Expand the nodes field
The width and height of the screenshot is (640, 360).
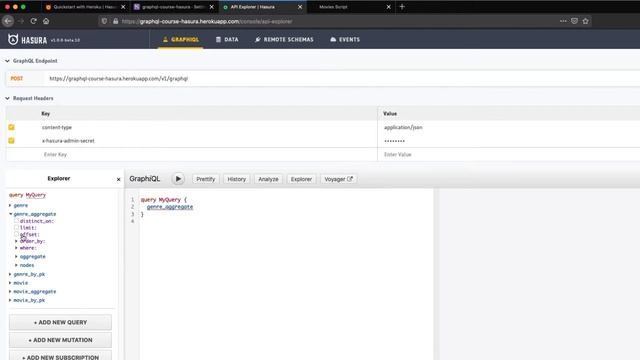(x=16, y=265)
